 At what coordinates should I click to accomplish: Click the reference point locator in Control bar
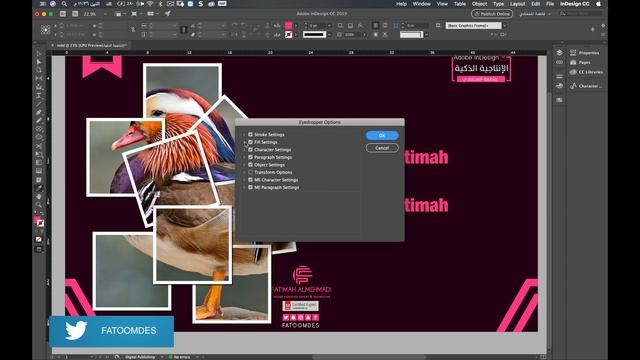45,29
